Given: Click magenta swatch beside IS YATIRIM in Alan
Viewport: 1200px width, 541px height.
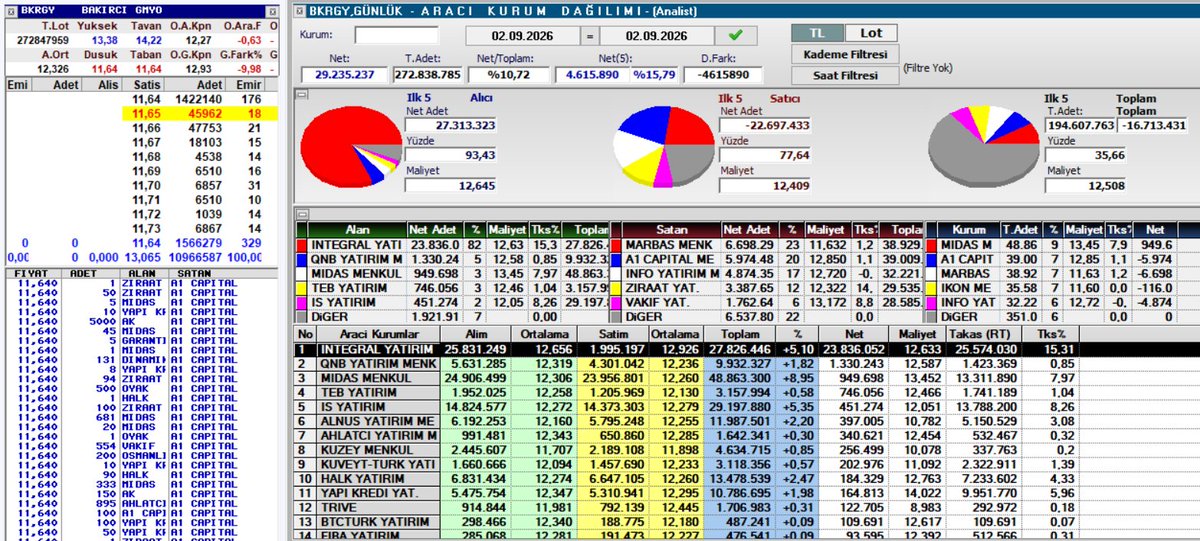Looking at the screenshot, I should [303, 303].
